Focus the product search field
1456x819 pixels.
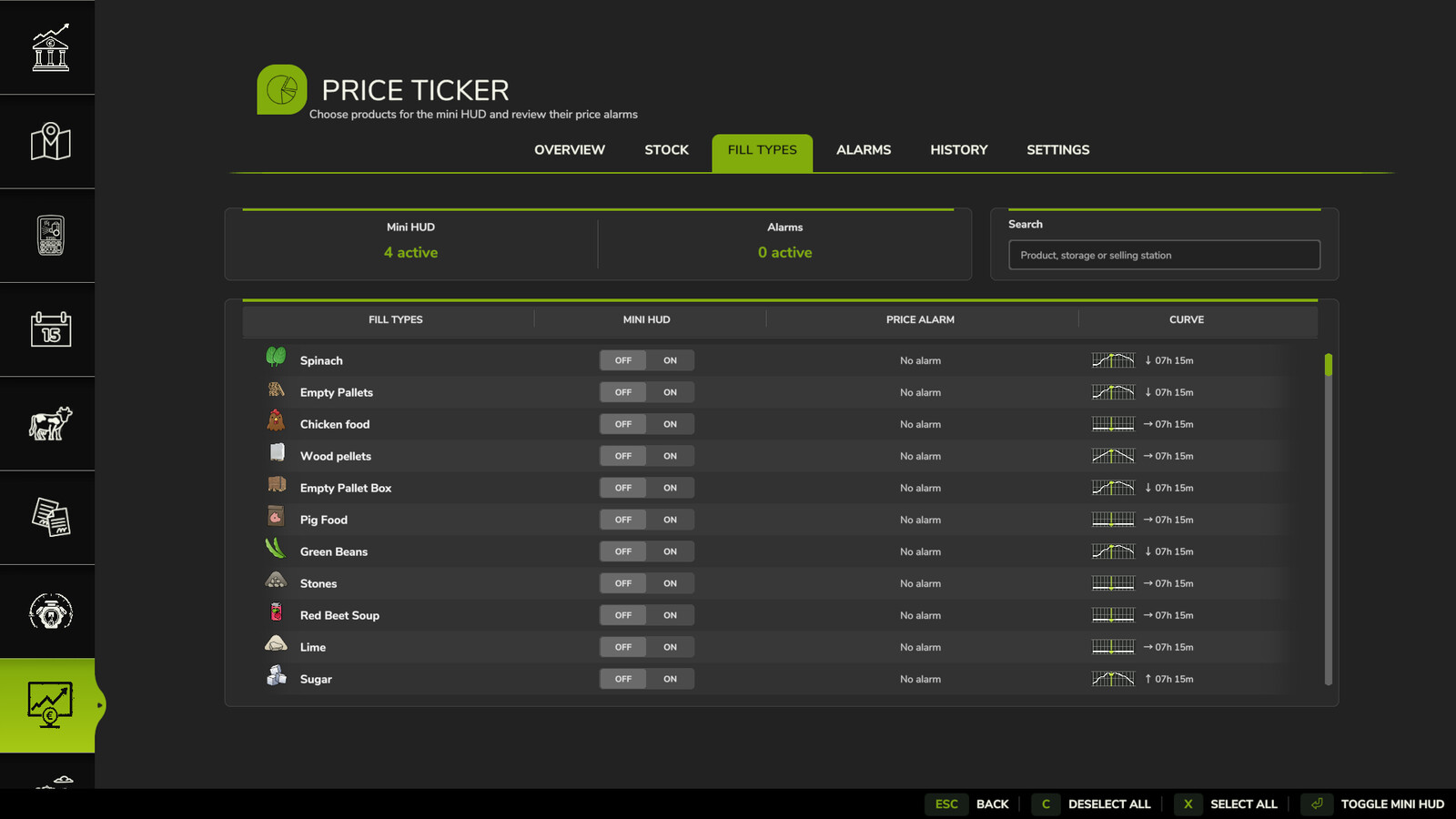point(1164,255)
